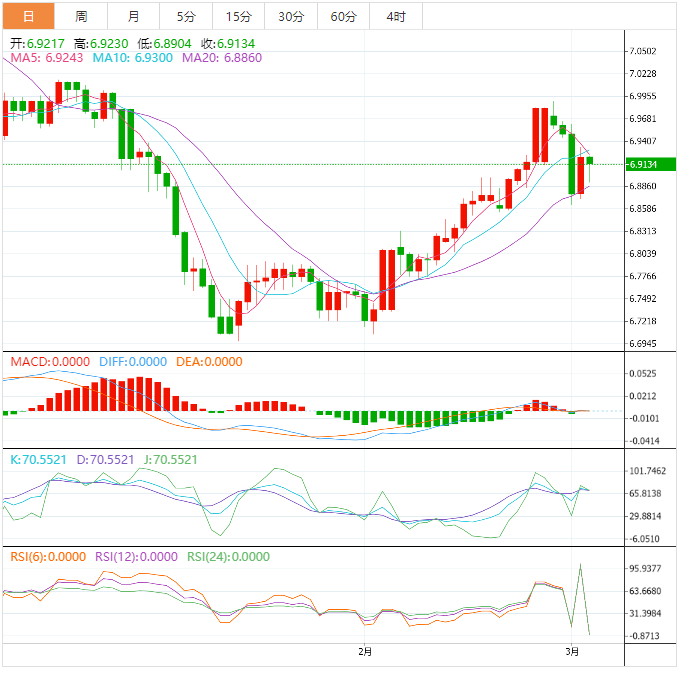The image size is (677, 673).
Task: Click the MA20: 6.8860 legend value
Action: click(x=222, y=58)
